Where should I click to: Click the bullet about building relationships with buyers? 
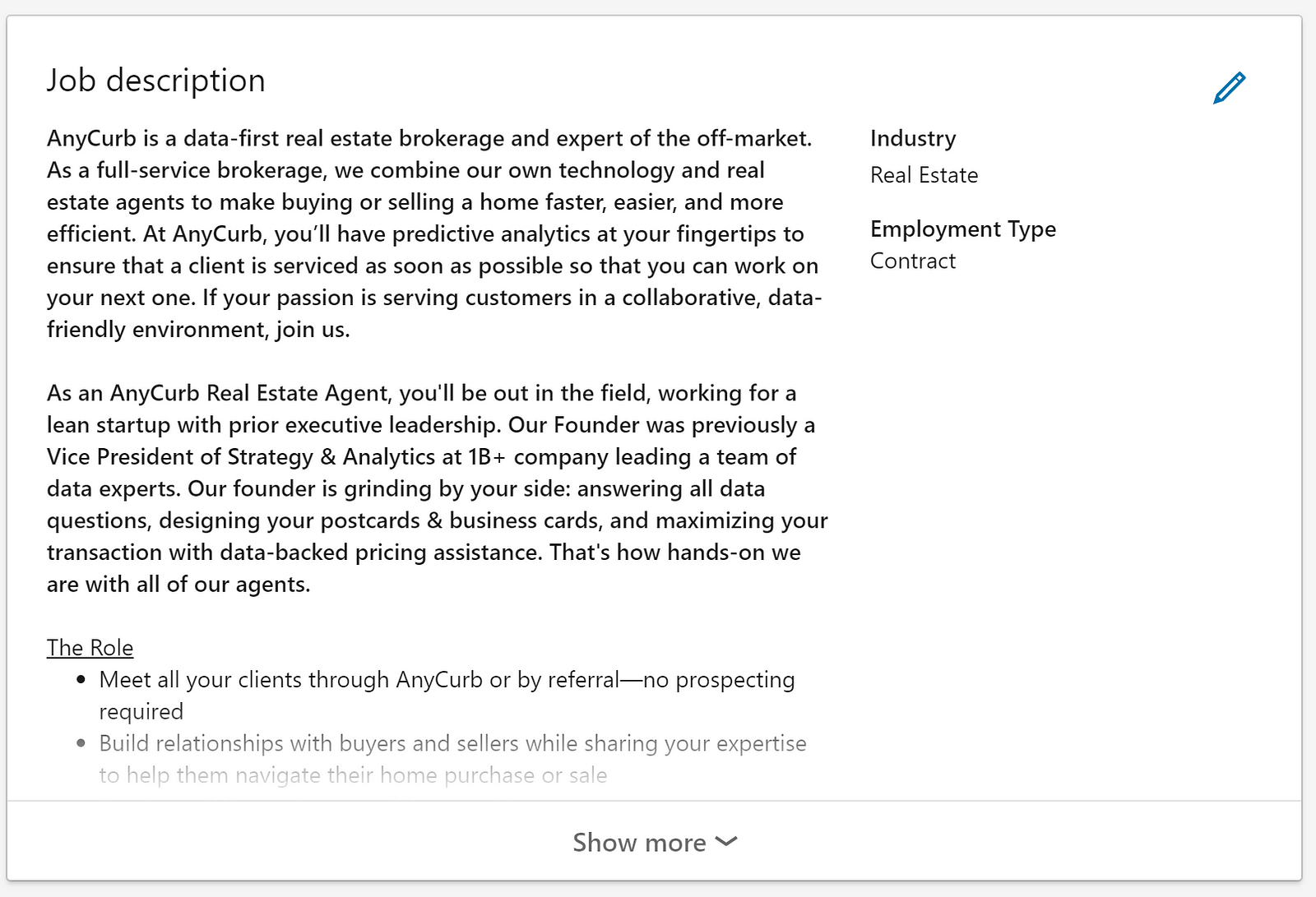452,759
